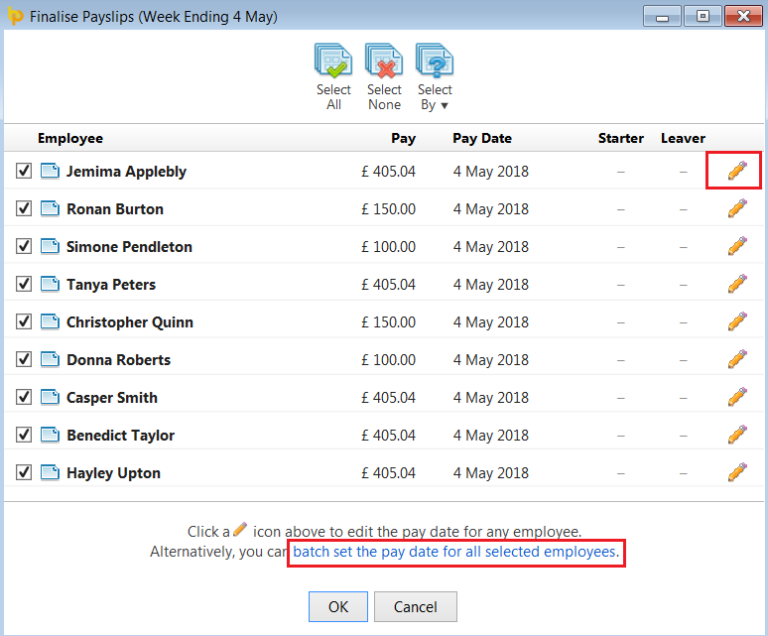
Task: Open payslip icon beside Donna Roberts
Action: [50, 360]
